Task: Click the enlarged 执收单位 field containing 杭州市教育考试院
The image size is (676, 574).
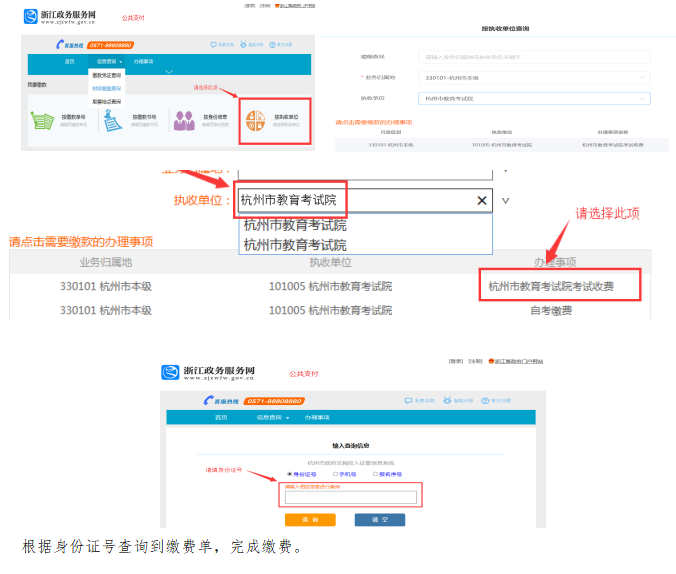Action: [x=365, y=200]
